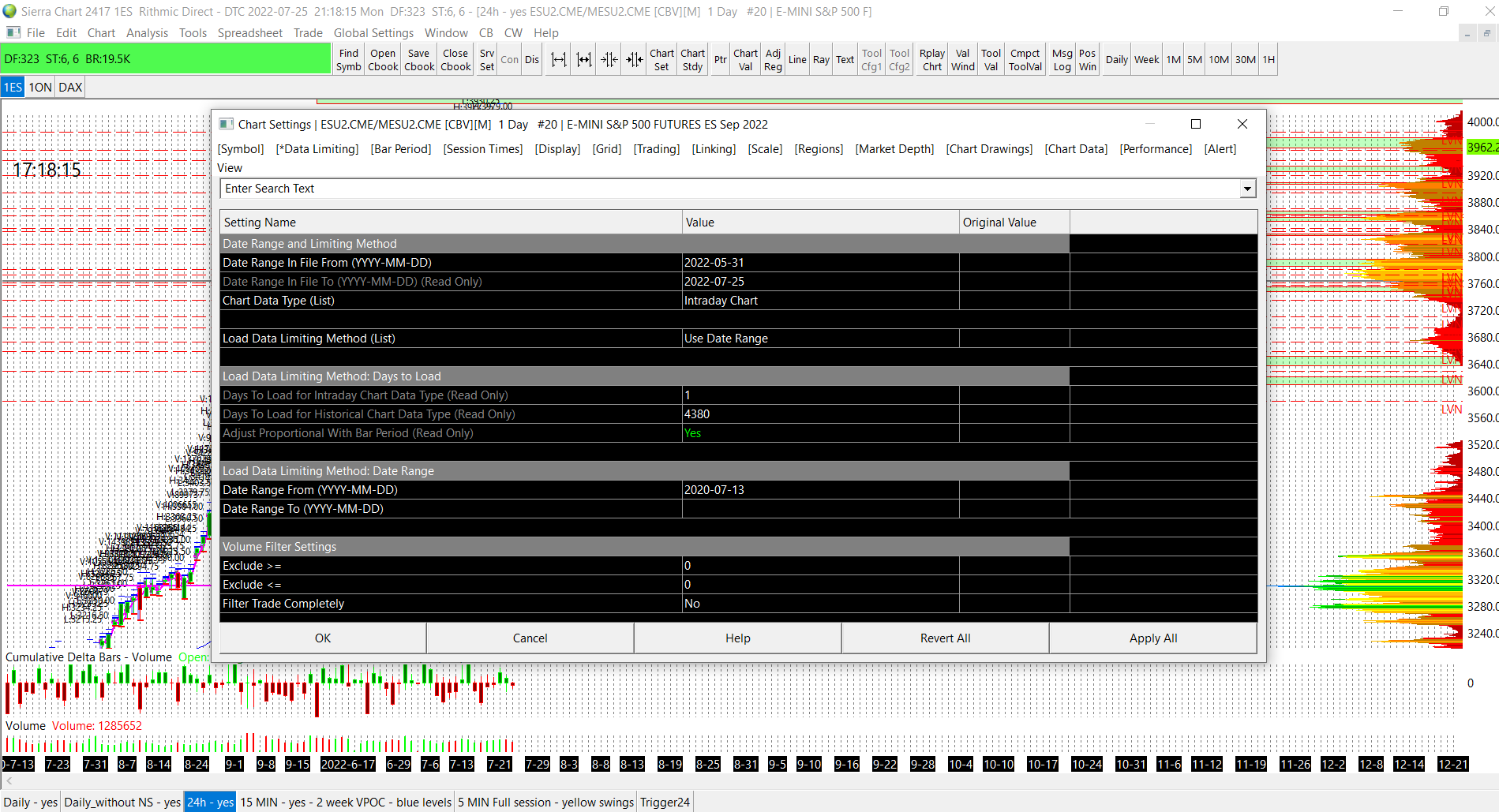The width and height of the screenshot is (1499, 812).
Task: Click the Date Range From value field
Action: 819,490
